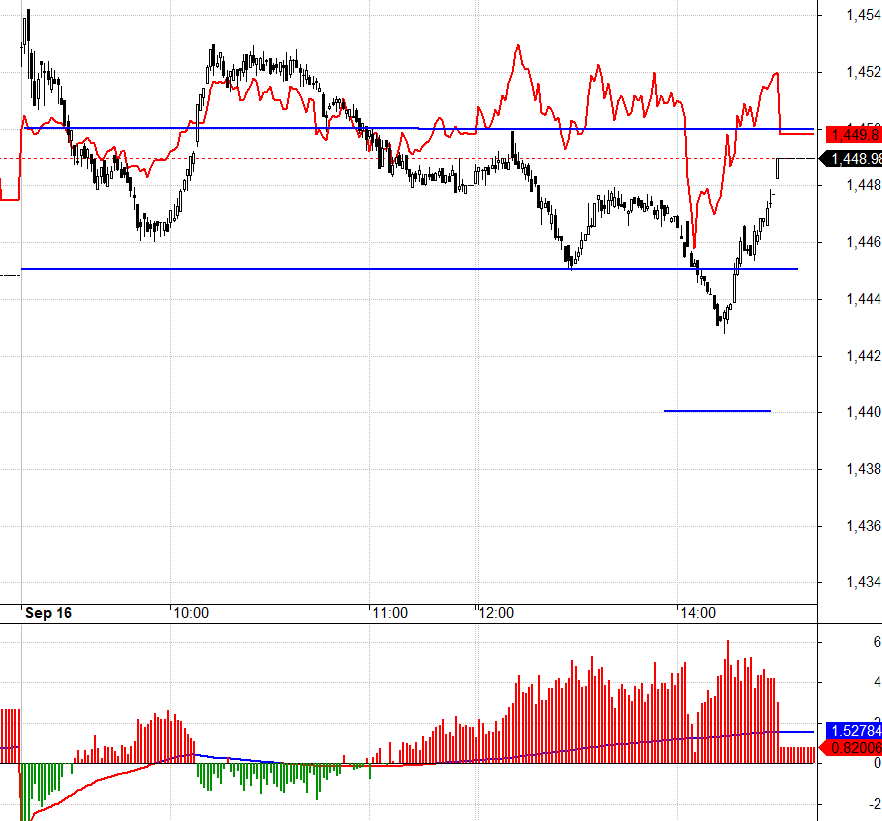882x821 pixels.
Task: Click the 12:00 time axis label
Action: 495,613
